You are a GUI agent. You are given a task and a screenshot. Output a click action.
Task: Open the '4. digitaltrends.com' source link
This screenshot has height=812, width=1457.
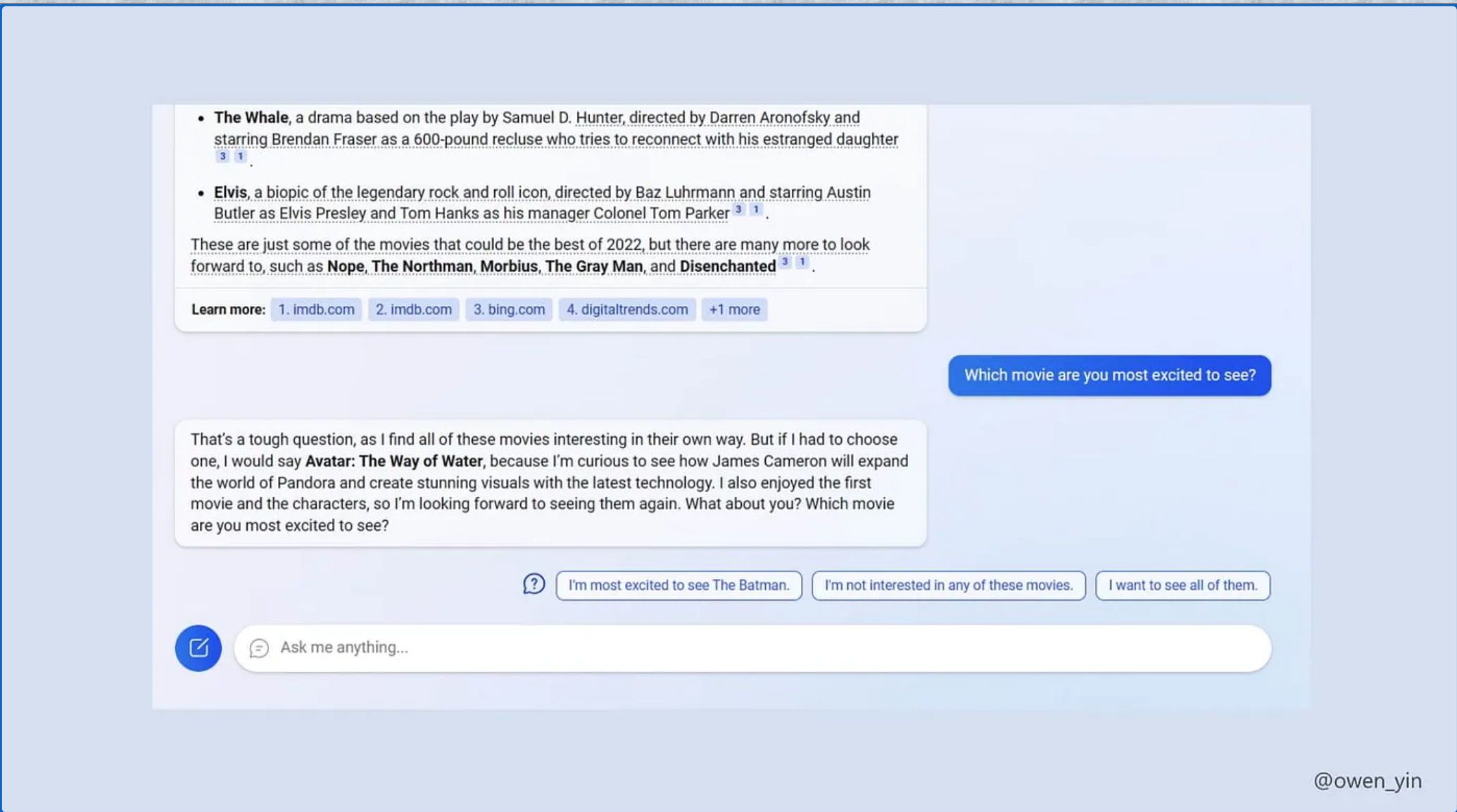(626, 310)
